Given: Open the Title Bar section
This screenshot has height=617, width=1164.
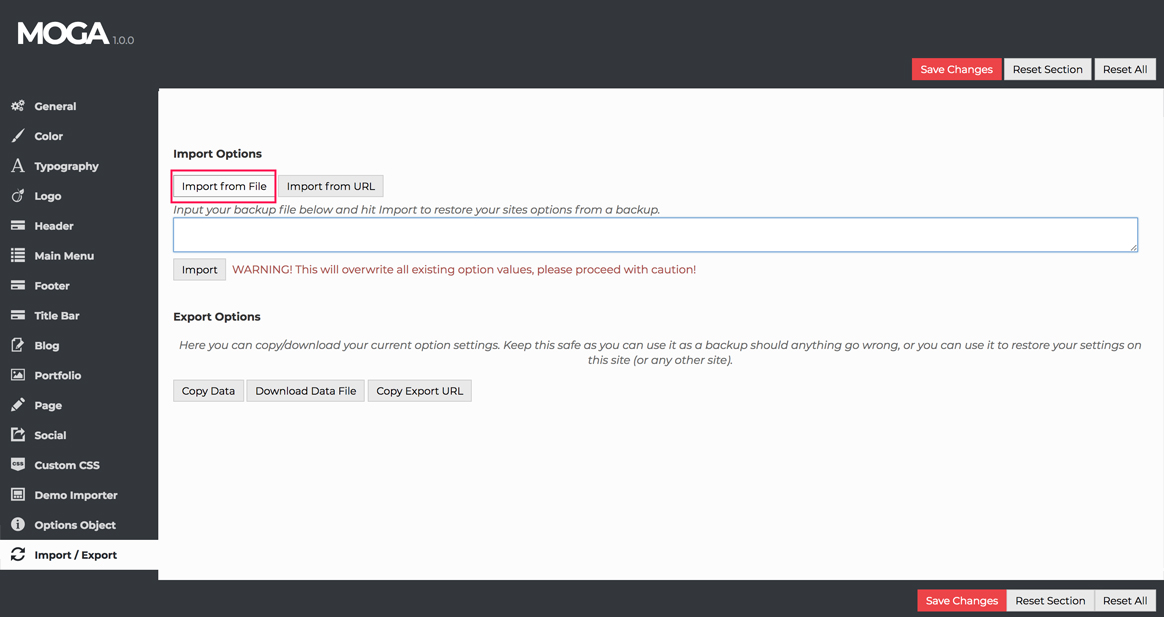Looking at the screenshot, I should tap(79, 316).
